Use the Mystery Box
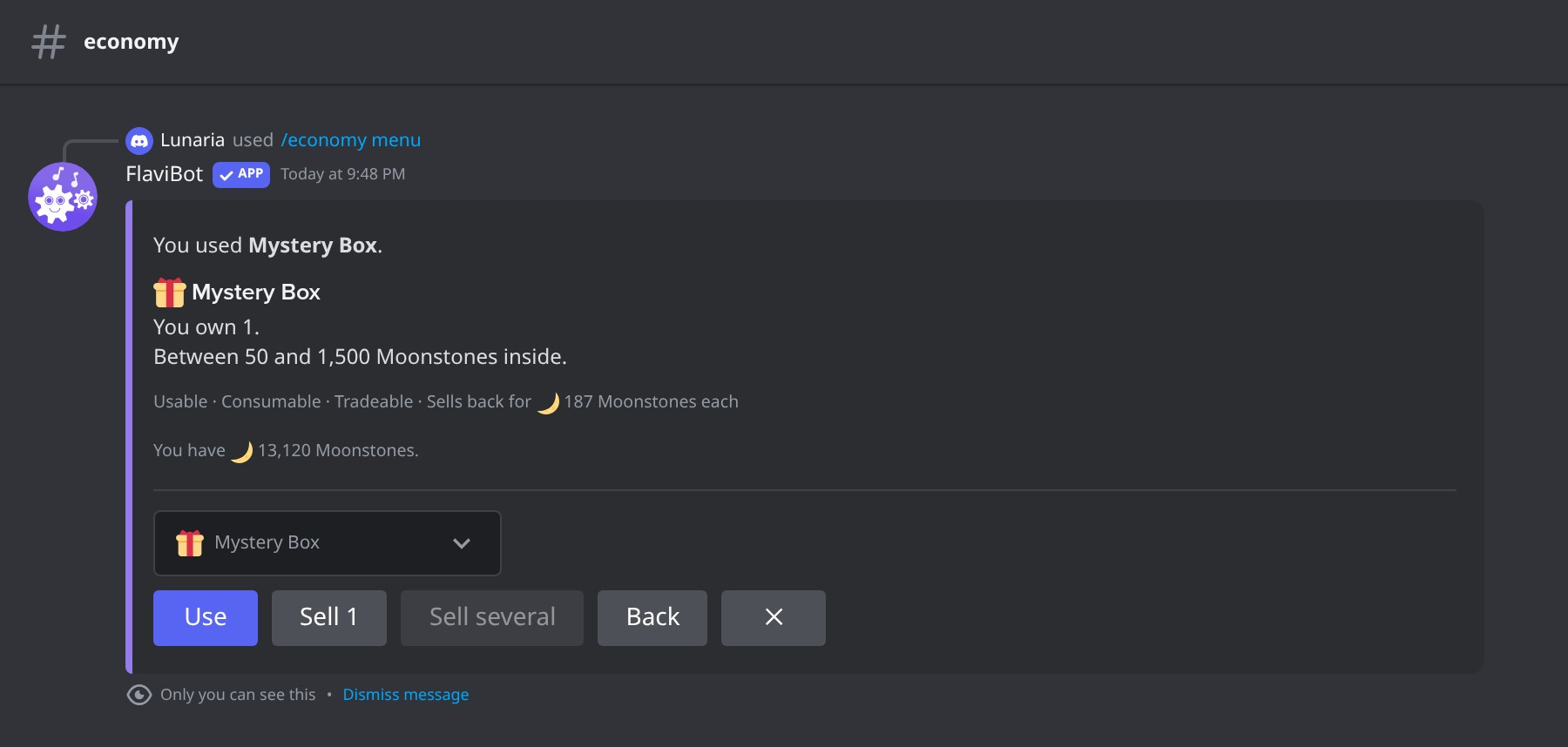The image size is (1568, 747). click(x=206, y=618)
